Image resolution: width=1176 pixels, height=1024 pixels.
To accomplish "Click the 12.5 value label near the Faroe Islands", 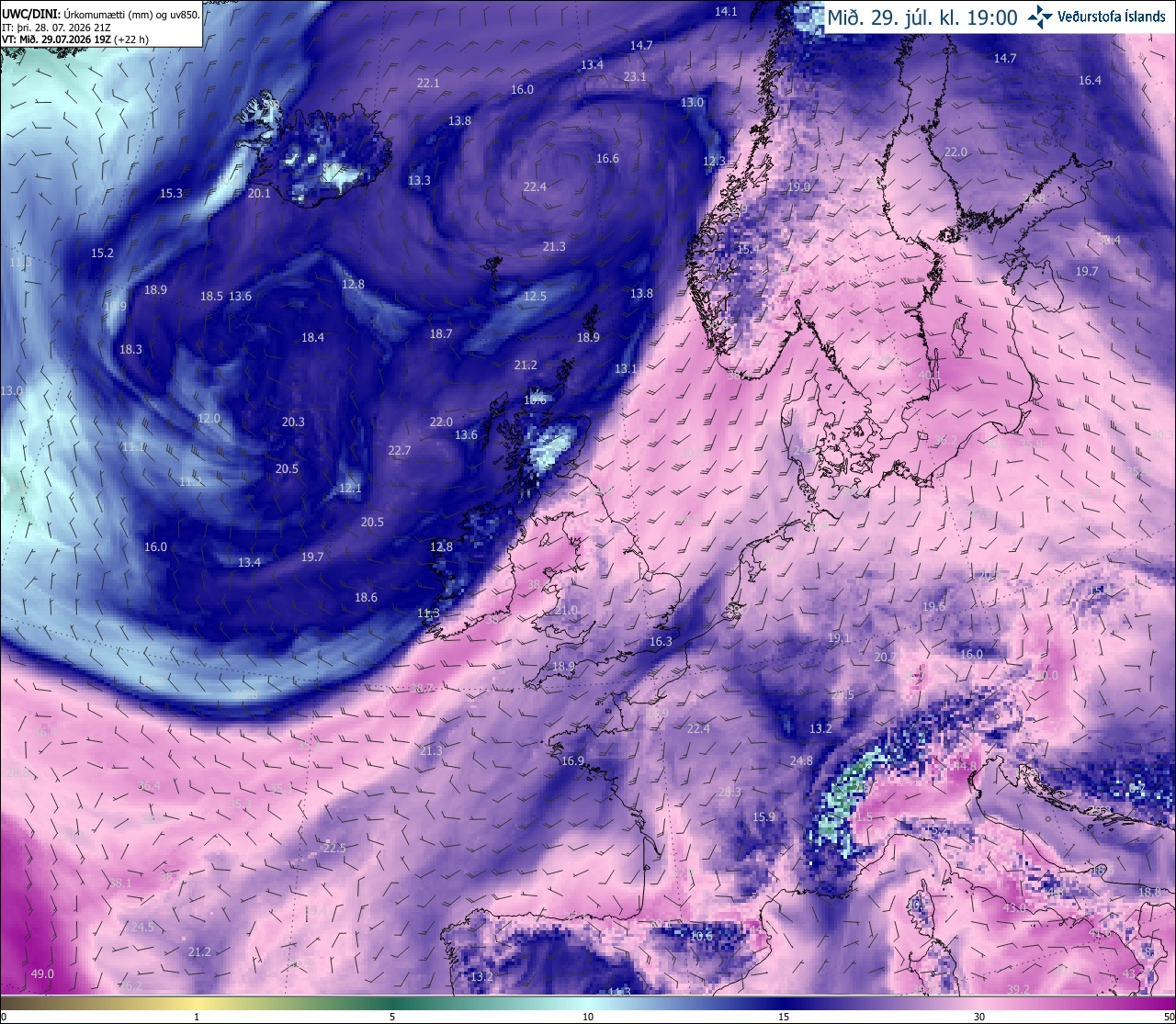I will tap(535, 297).
